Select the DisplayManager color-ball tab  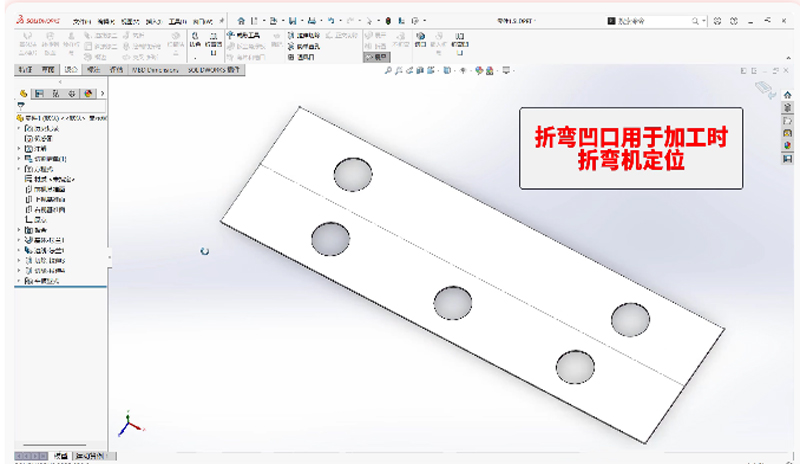click(88, 93)
